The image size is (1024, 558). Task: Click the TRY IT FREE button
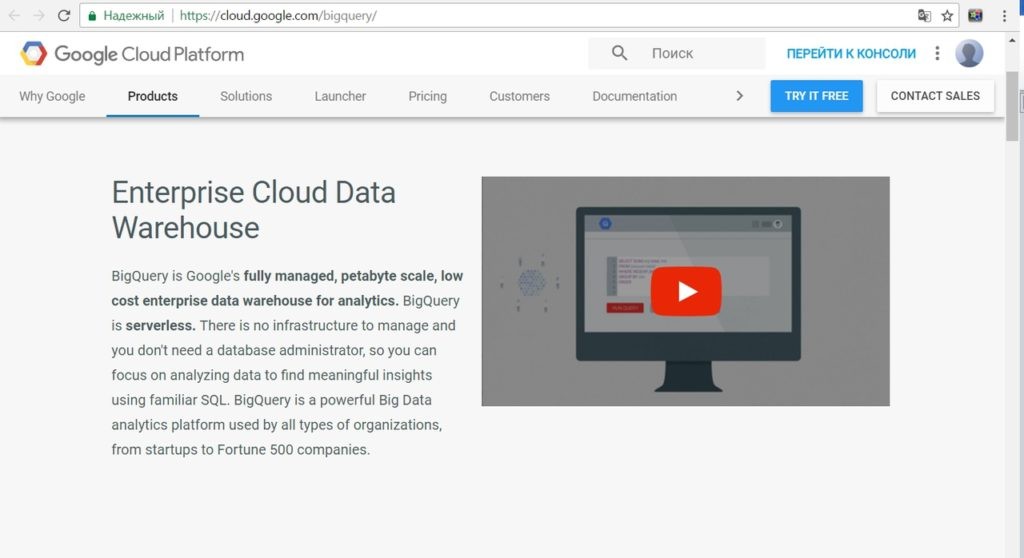coord(816,96)
